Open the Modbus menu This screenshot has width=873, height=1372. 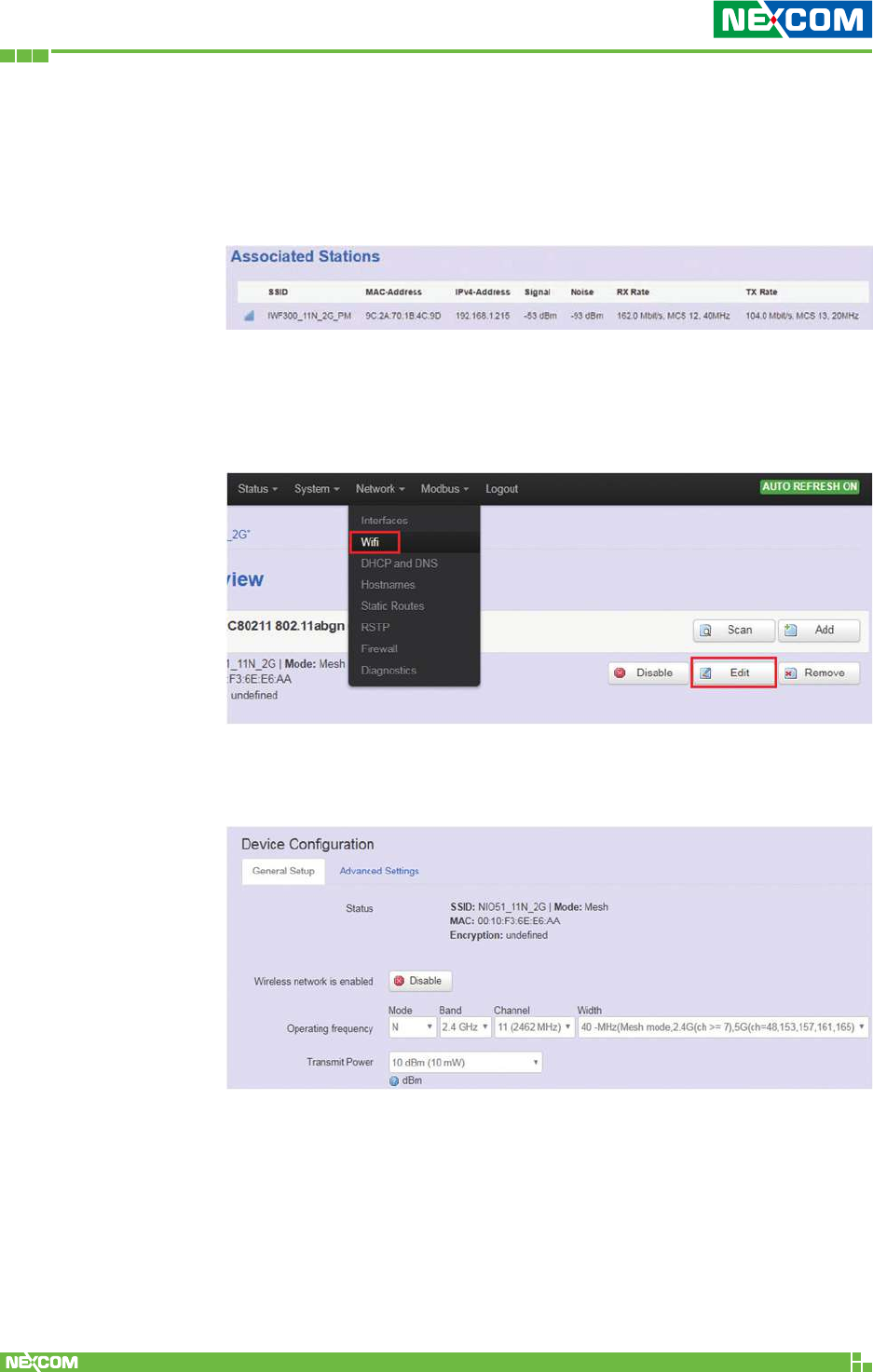click(444, 489)
